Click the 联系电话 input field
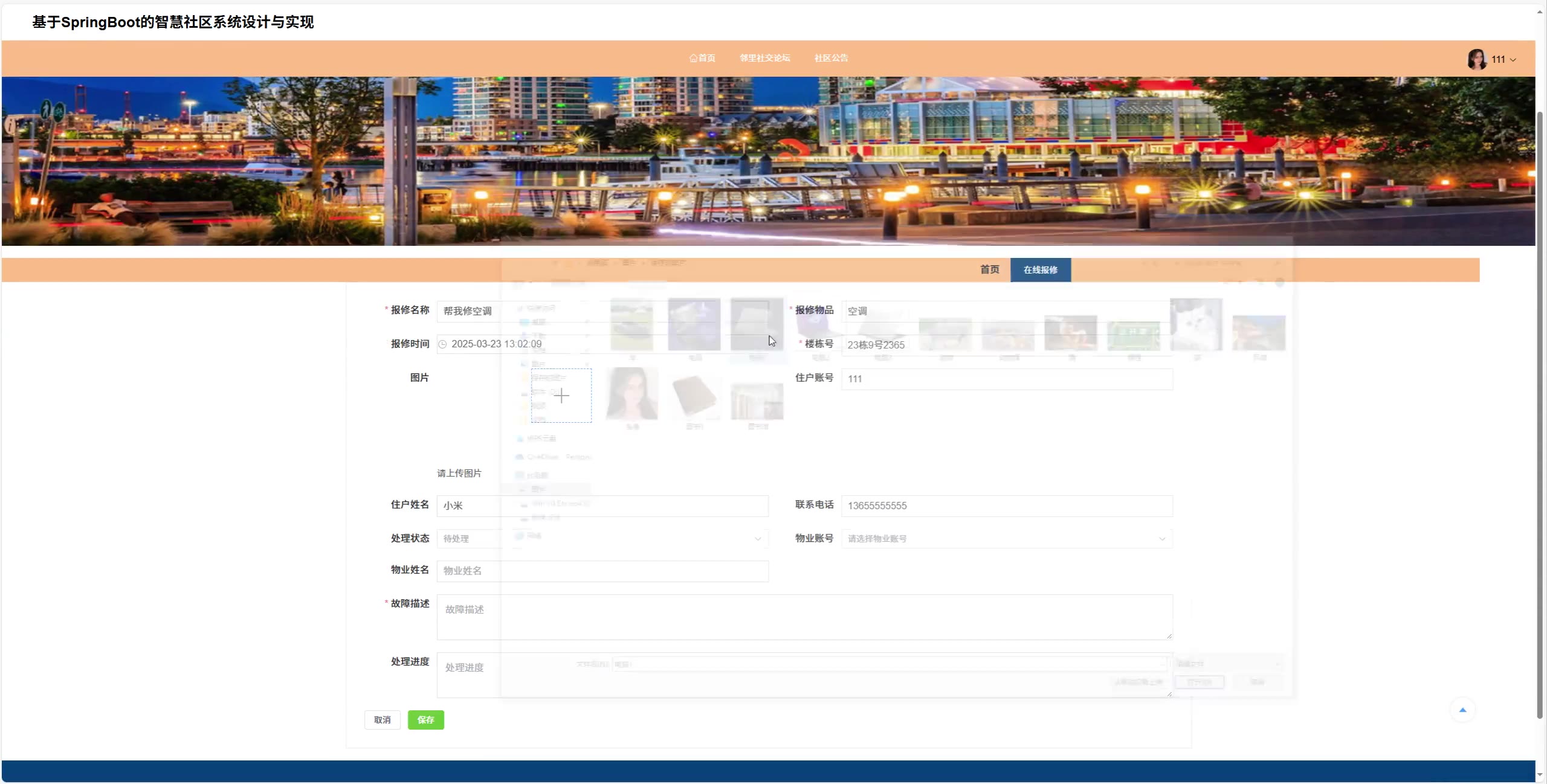Image resolution: width=1547 pixels, height=784 pixels. click(1006, 506)
